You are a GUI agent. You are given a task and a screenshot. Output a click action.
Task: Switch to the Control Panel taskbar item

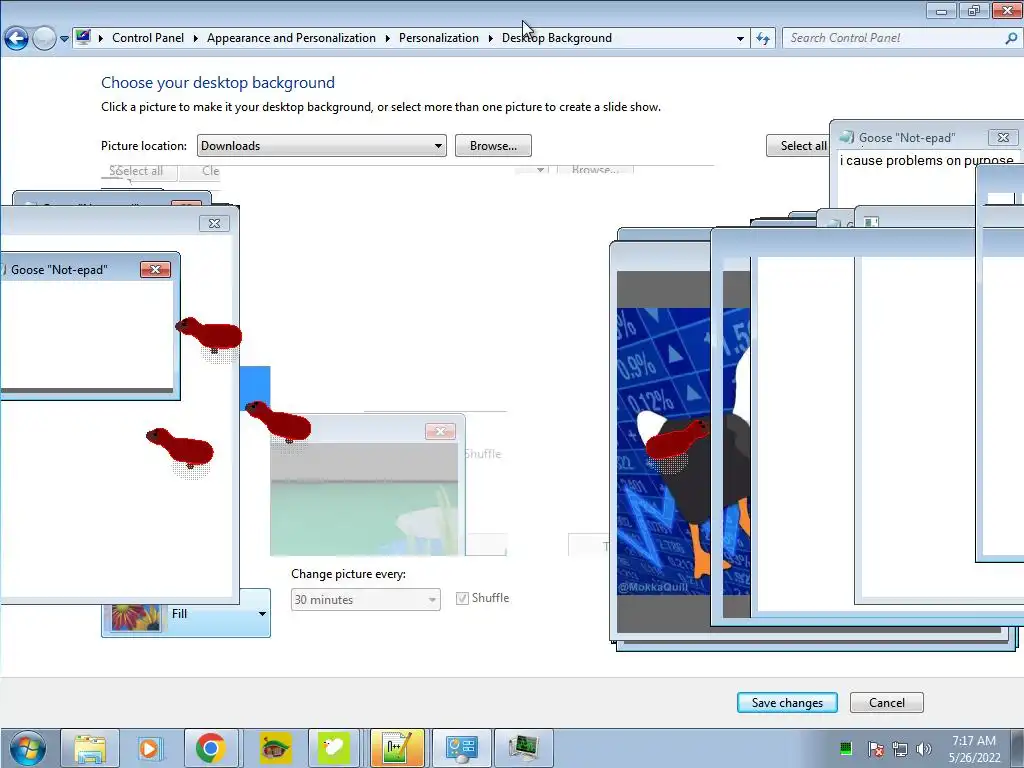coord(461,748)
